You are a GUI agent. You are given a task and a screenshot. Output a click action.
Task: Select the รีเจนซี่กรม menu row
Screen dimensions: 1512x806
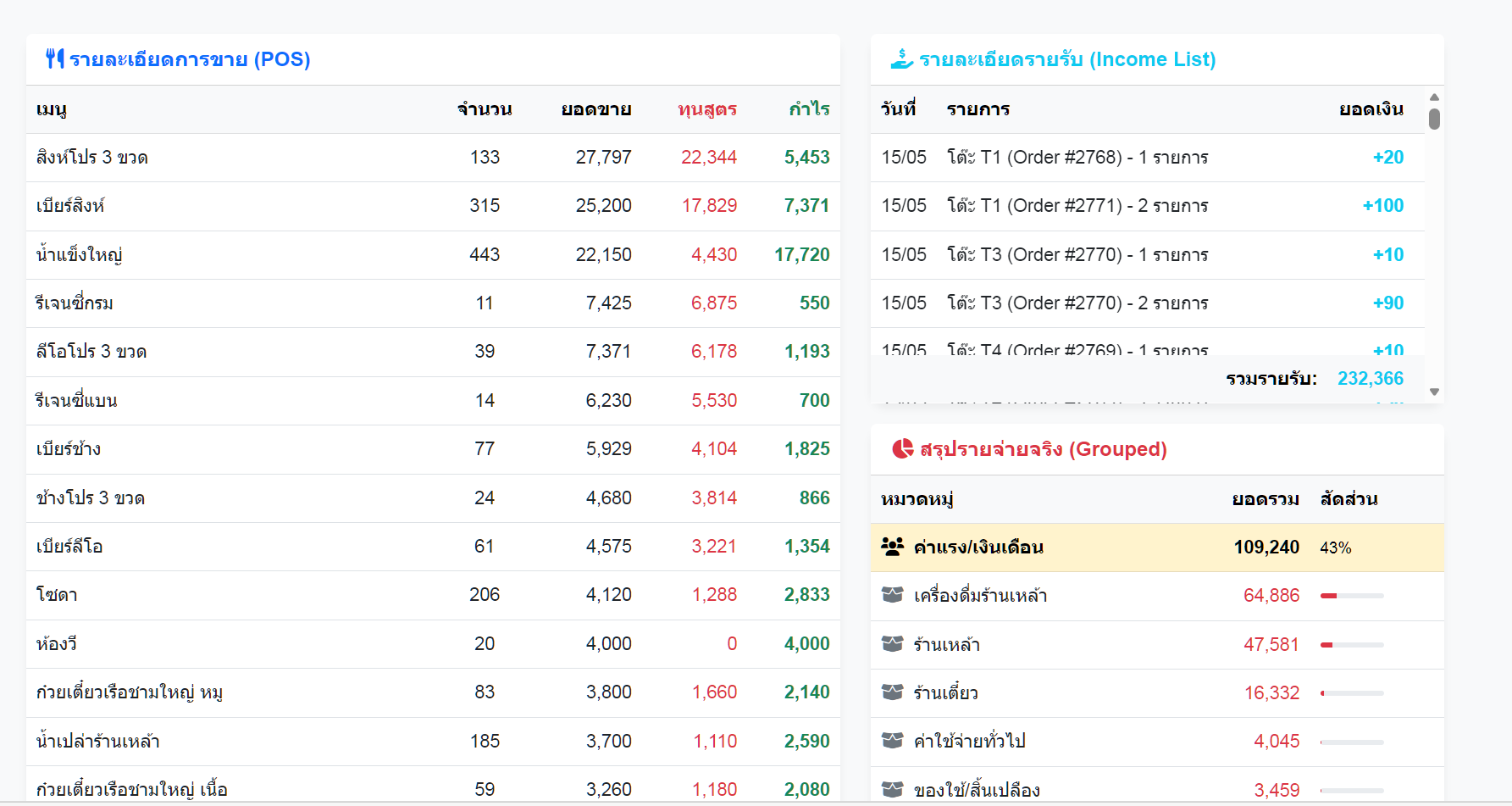pos(433,303)
